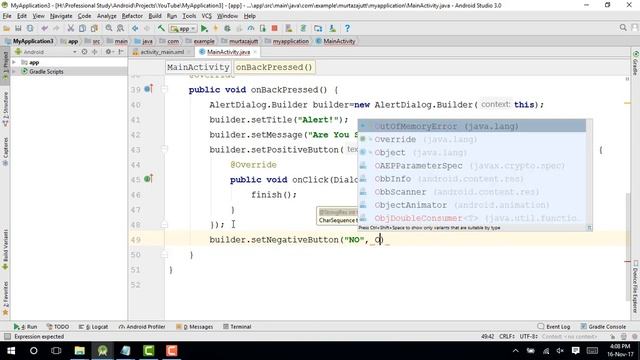Open the Logcat tool window
The width and height of the screenshot is (640, 360).
point(93,327)
